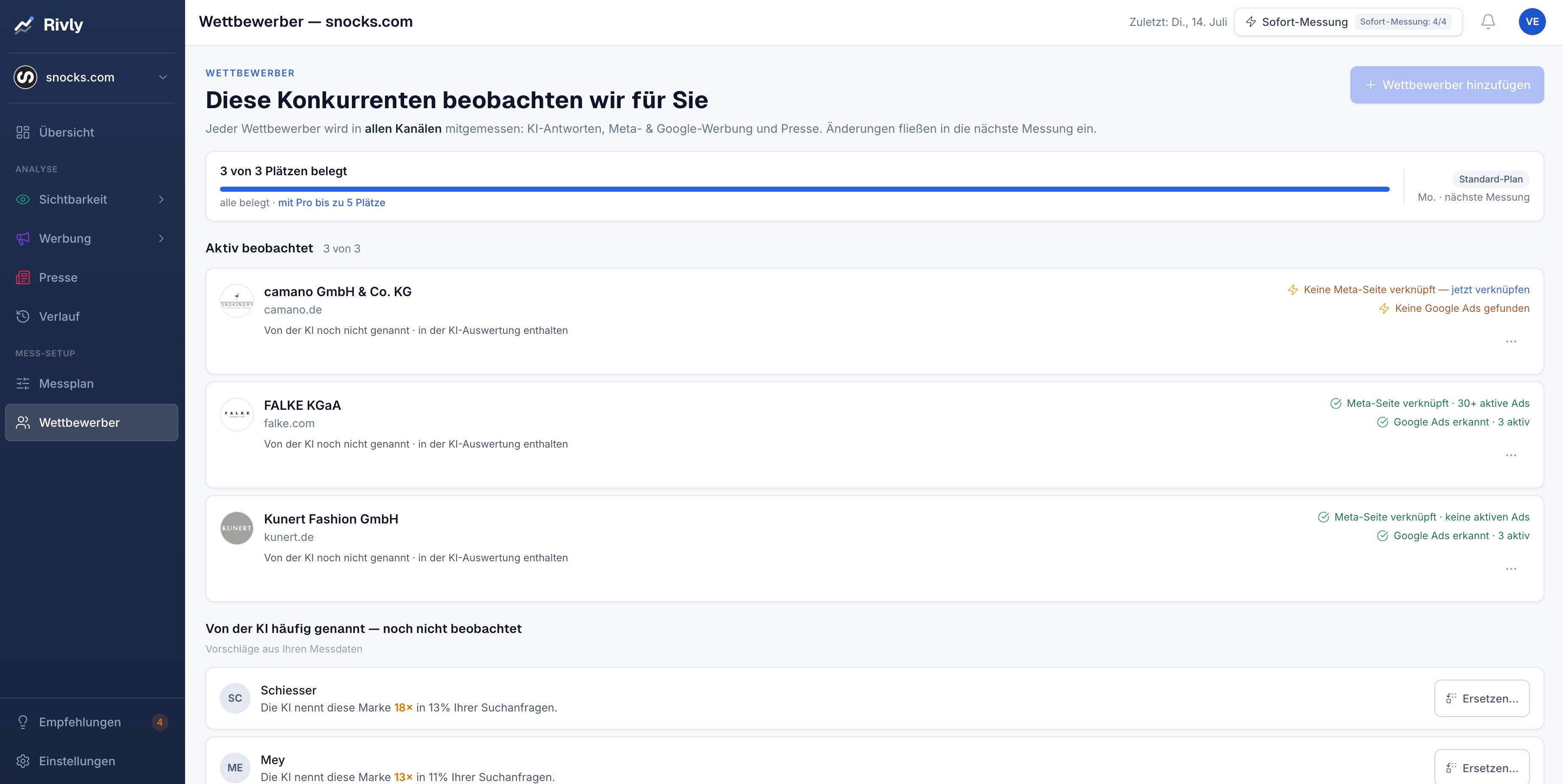Click FALKE's Meta-Seite verknüpft check icon
The height and width of the screenshot is (784, 1563).
coord(1335,404)
